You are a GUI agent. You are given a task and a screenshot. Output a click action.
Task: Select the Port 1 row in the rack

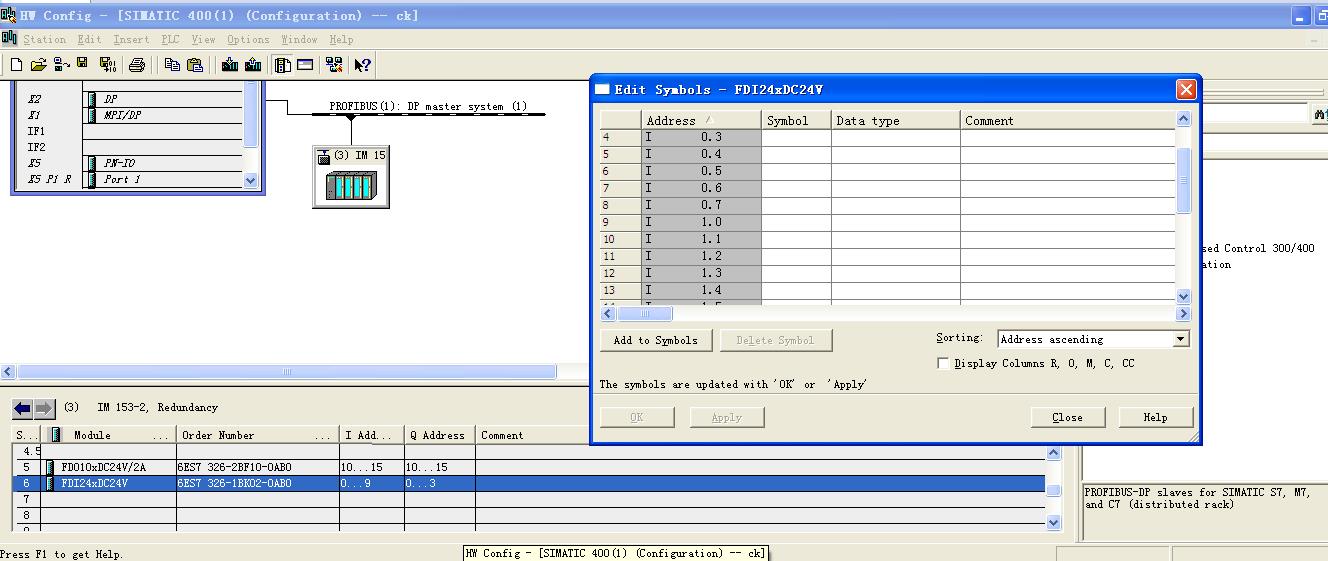[163, 179]
